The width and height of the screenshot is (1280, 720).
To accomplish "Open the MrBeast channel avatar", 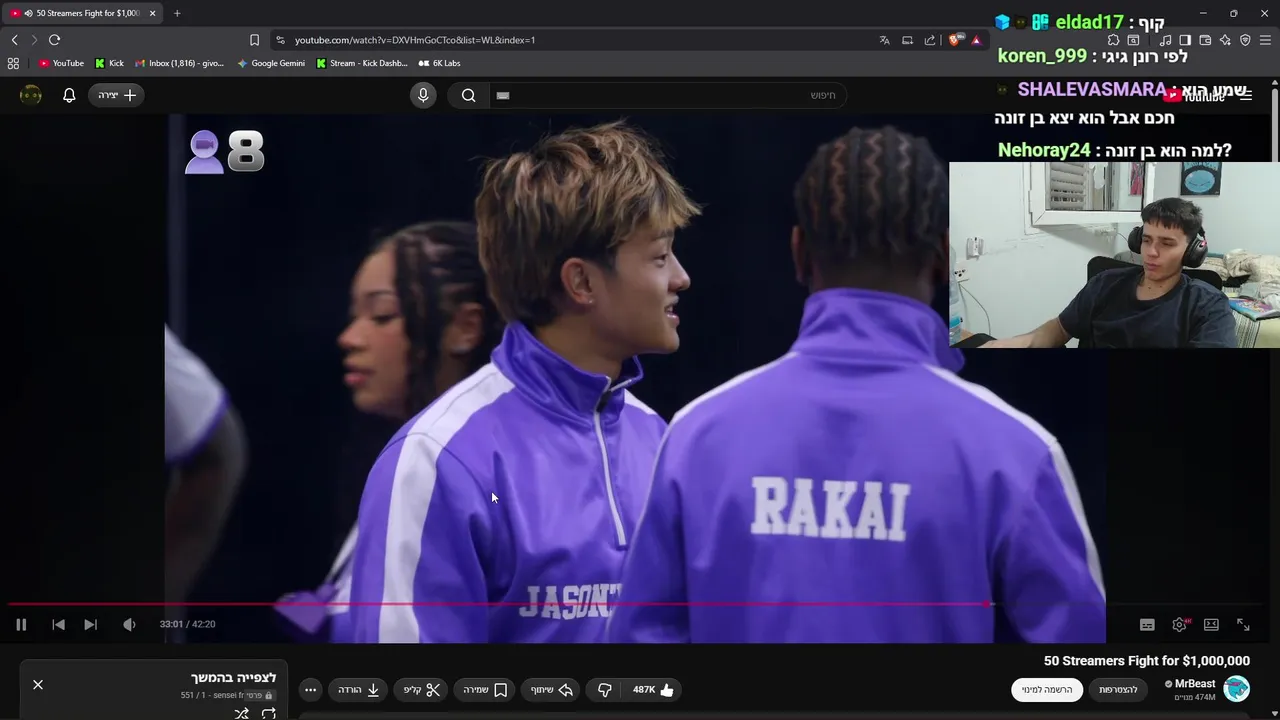I will tap(1237, 689).
